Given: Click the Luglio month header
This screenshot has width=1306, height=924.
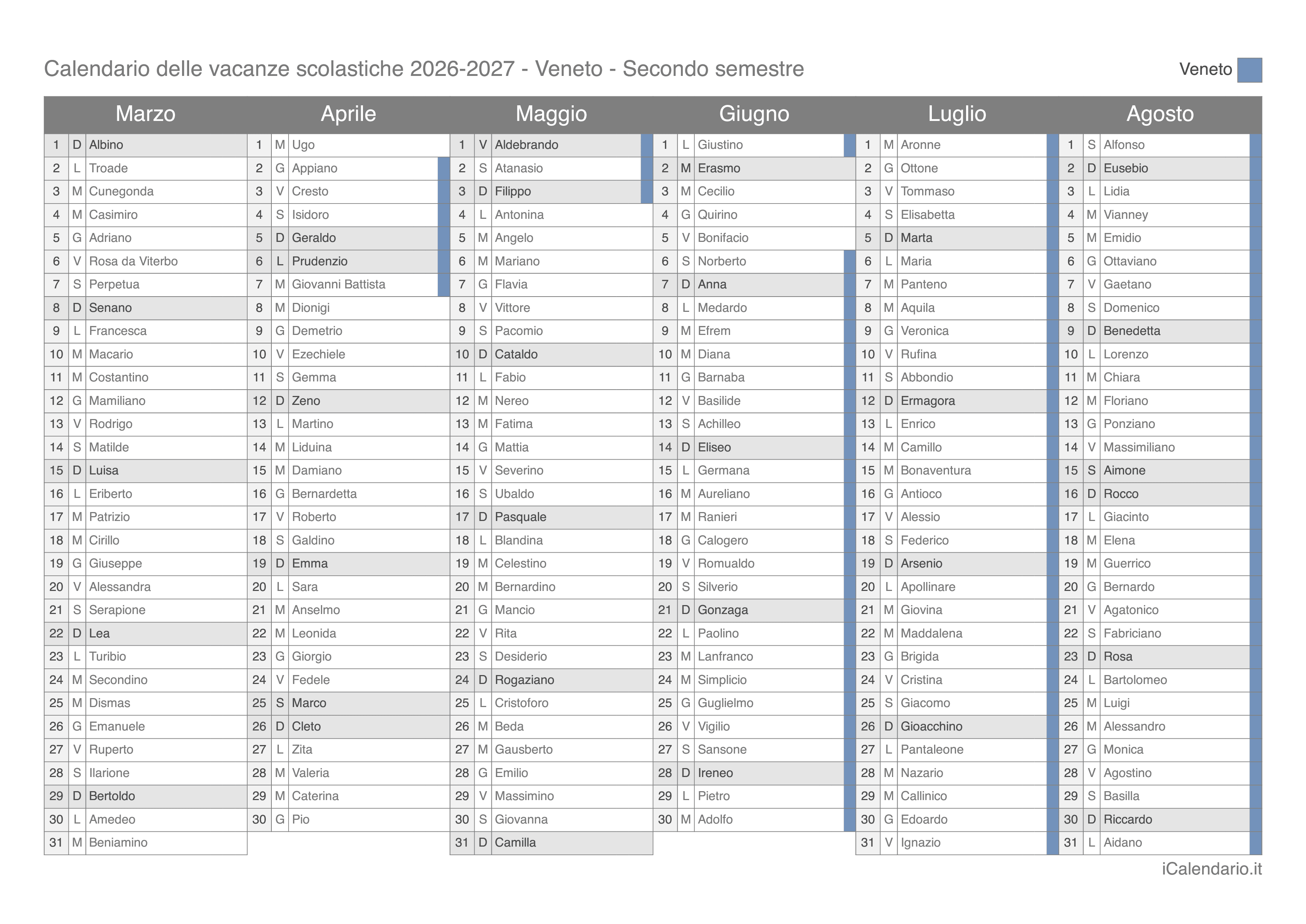Looking at the screenshot, I should [x=956, y=114].
